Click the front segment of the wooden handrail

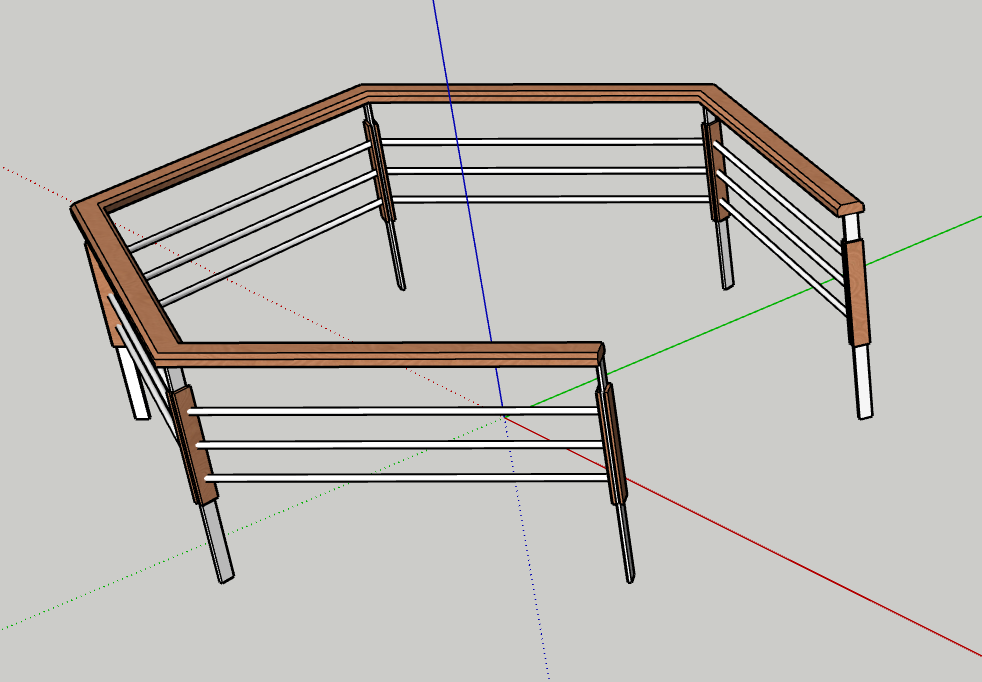[x=380, y=354]
